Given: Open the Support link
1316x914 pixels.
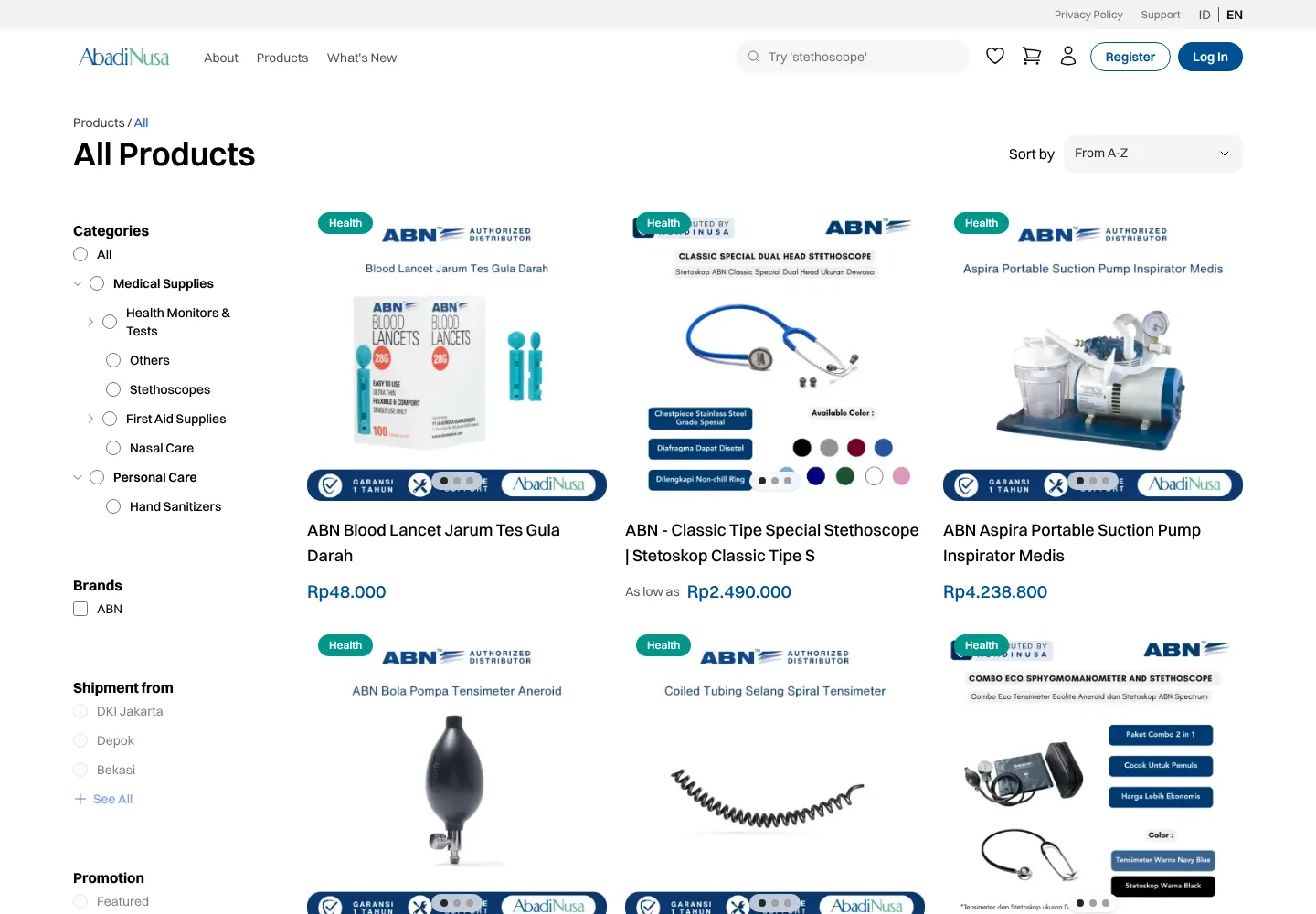Looking at the screenshot, I should tap(1161, 15).
